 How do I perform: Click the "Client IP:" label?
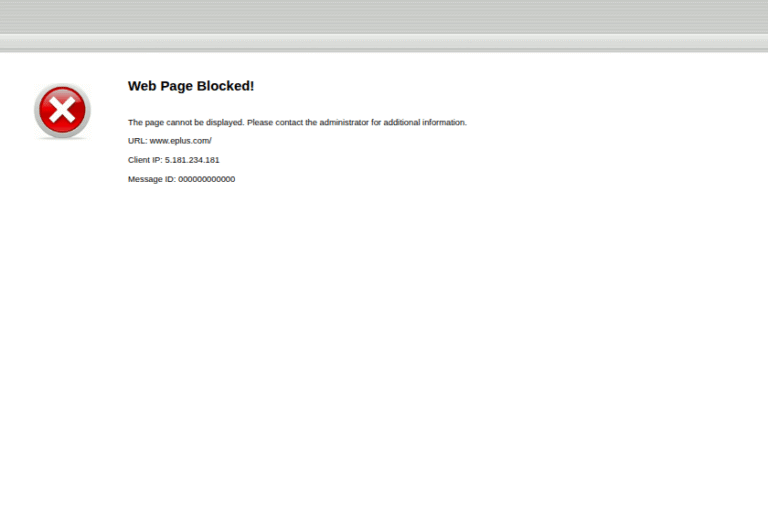pos(145,160)
